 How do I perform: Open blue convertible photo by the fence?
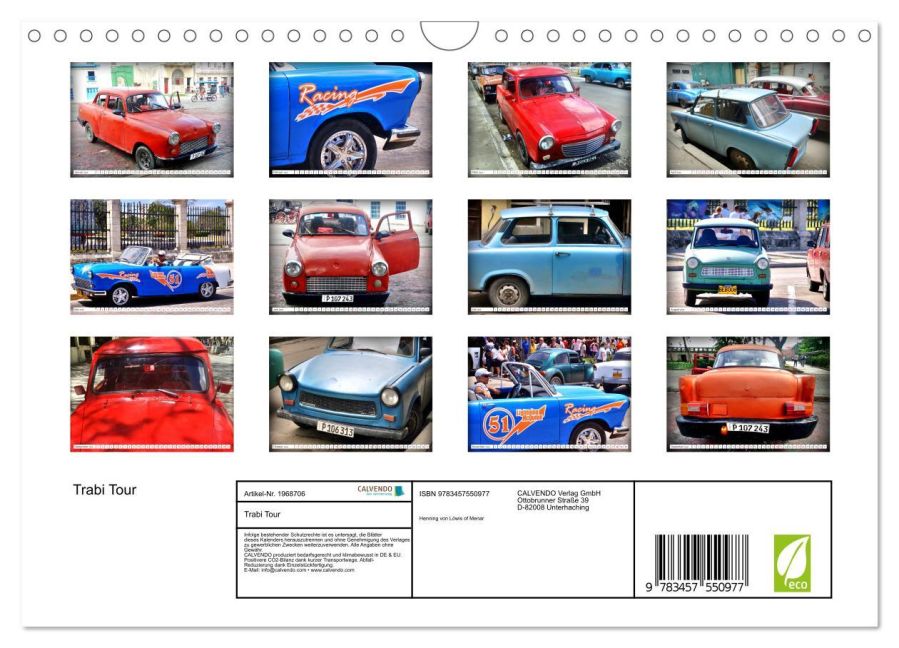point(151,257)
